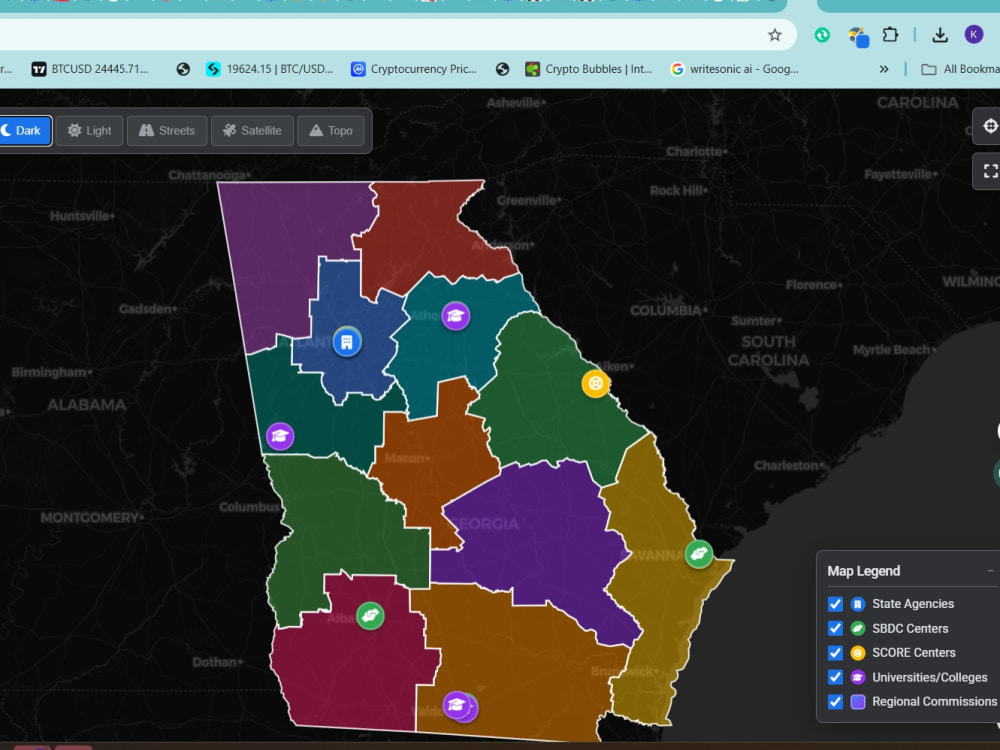Switch map style to Light
The width and height of the screenshot is (1000, 750).
tap(89, 131)
